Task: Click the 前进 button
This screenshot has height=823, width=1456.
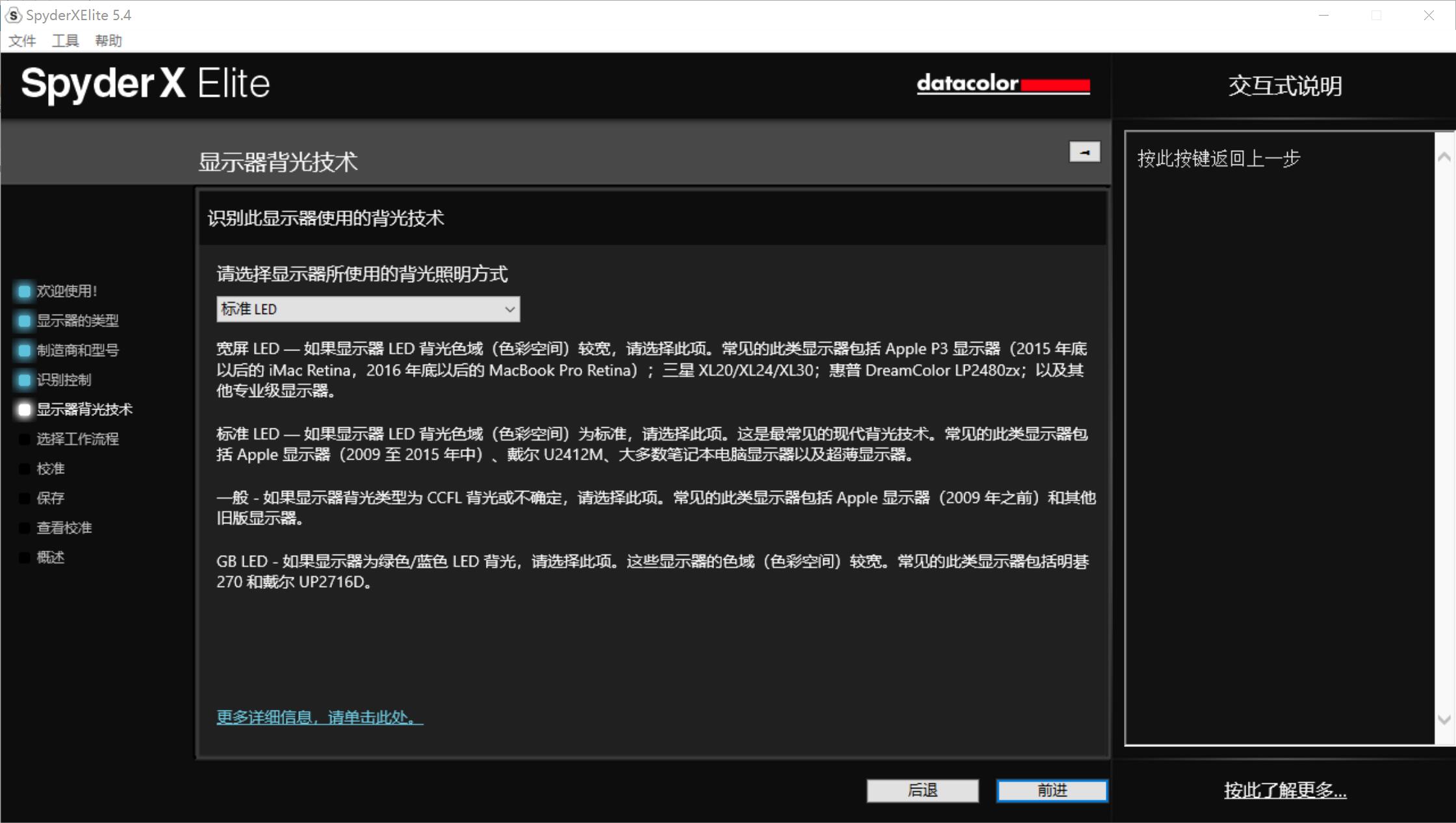Action: 1052,790
